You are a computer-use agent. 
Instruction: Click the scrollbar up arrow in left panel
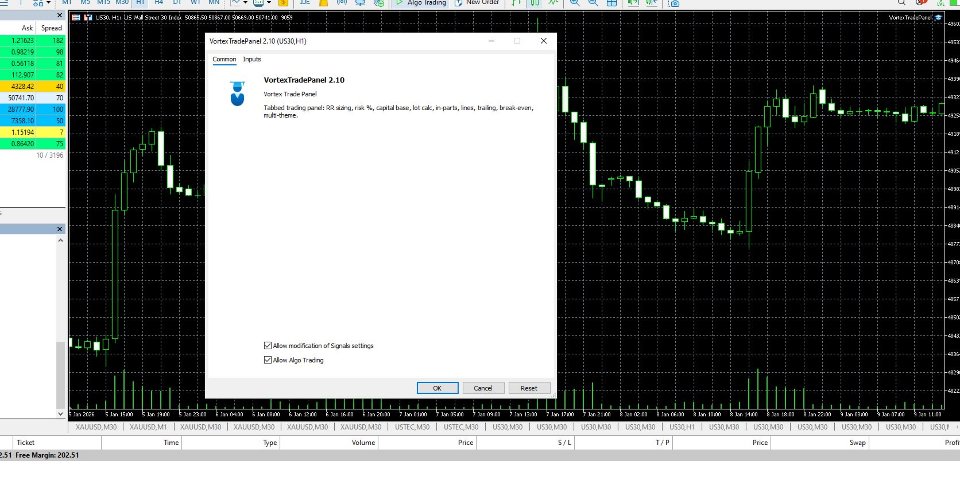[x=61, y=241]
